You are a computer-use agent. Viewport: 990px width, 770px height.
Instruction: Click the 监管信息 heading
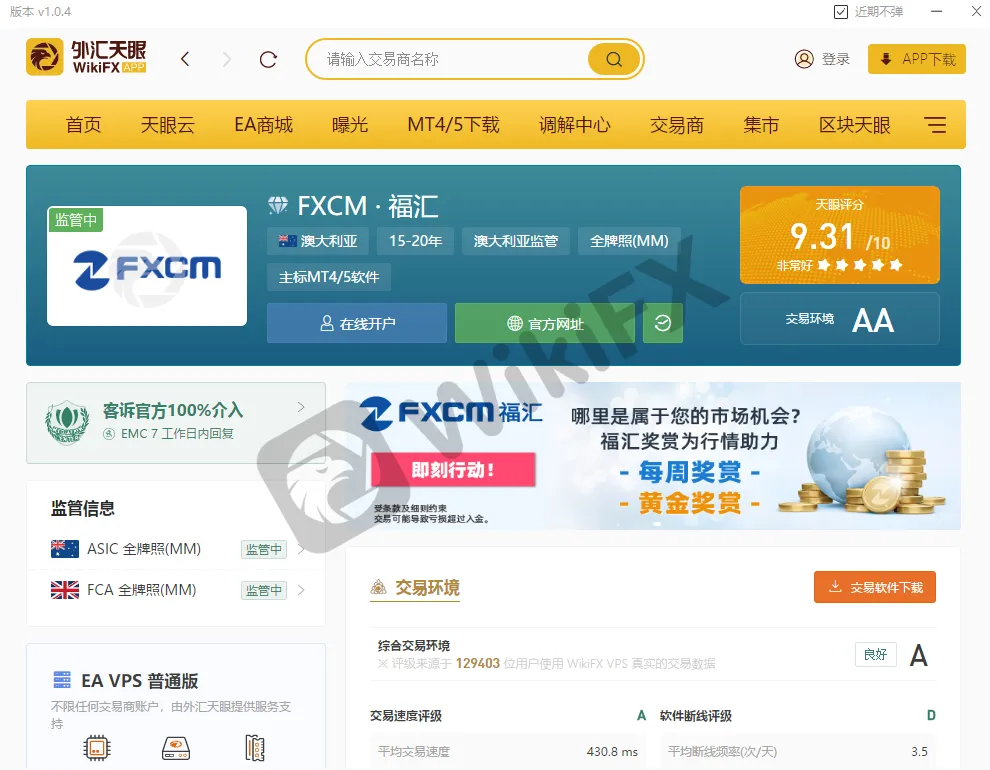click(x=83, y=508)
